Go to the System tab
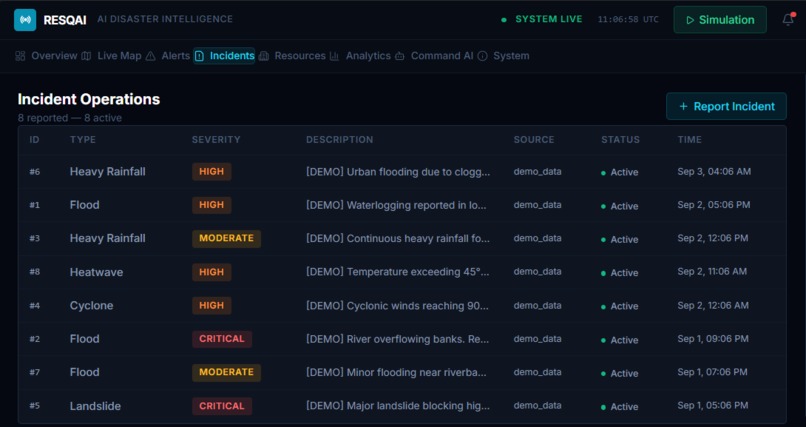 (503, 56)
